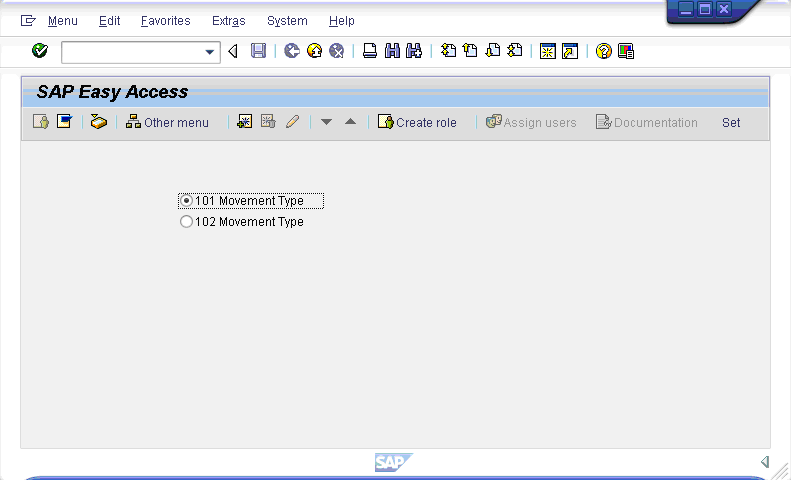Go to First Page icon
791x480 pixels.
[448, 51]
